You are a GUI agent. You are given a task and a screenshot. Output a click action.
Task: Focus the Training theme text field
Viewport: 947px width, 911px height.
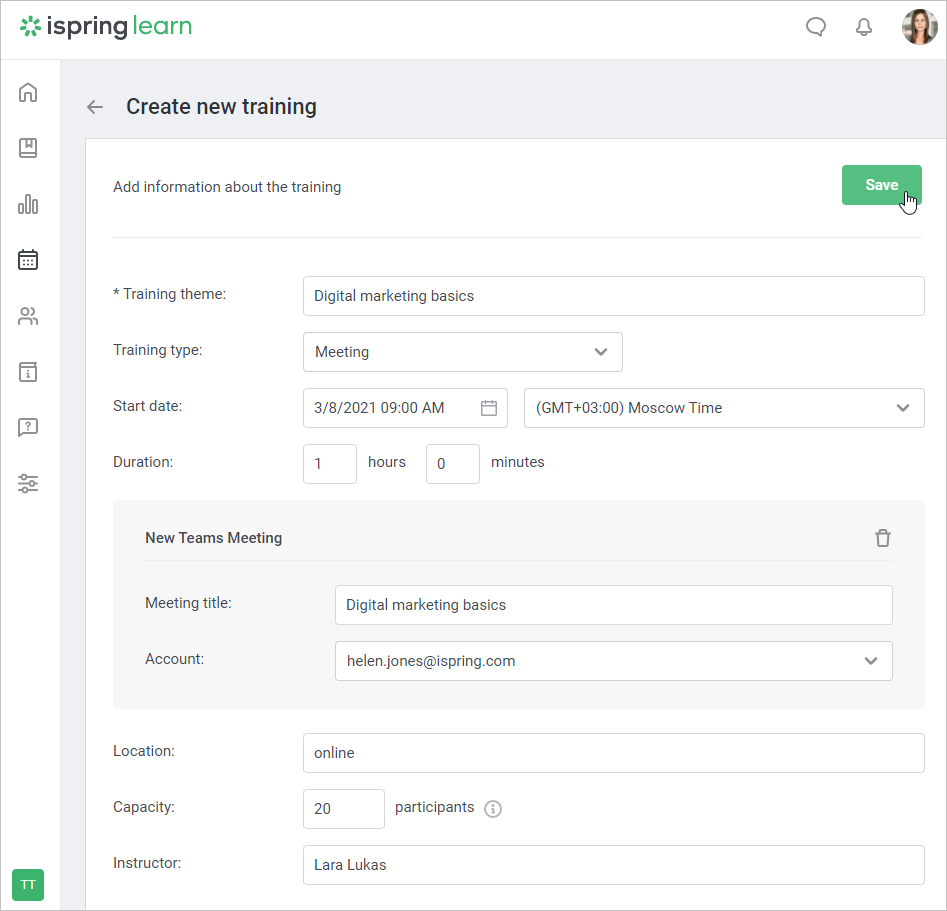[x=613, y=296]
